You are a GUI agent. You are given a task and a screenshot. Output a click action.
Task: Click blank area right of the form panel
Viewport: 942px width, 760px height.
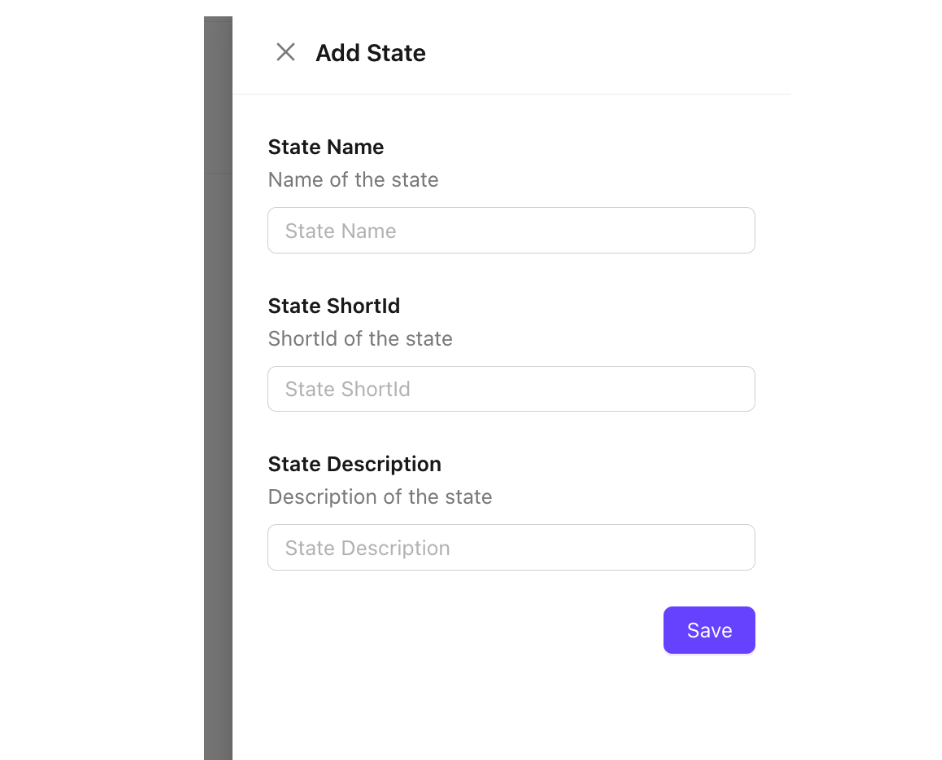click(865, 400)
